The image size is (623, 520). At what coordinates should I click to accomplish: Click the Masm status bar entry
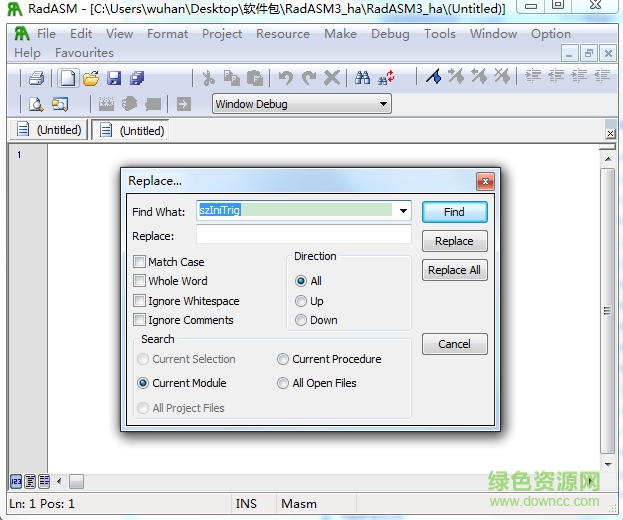pyautogui.click(x=299, y=504)
